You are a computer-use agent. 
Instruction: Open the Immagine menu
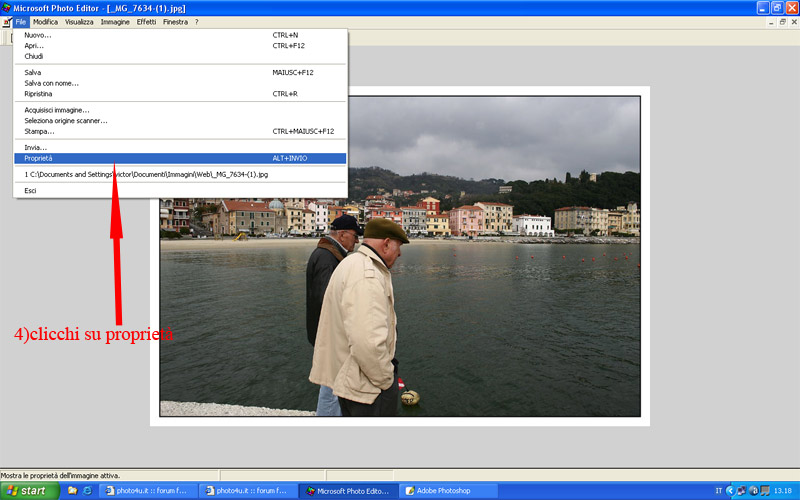[115, 21]
